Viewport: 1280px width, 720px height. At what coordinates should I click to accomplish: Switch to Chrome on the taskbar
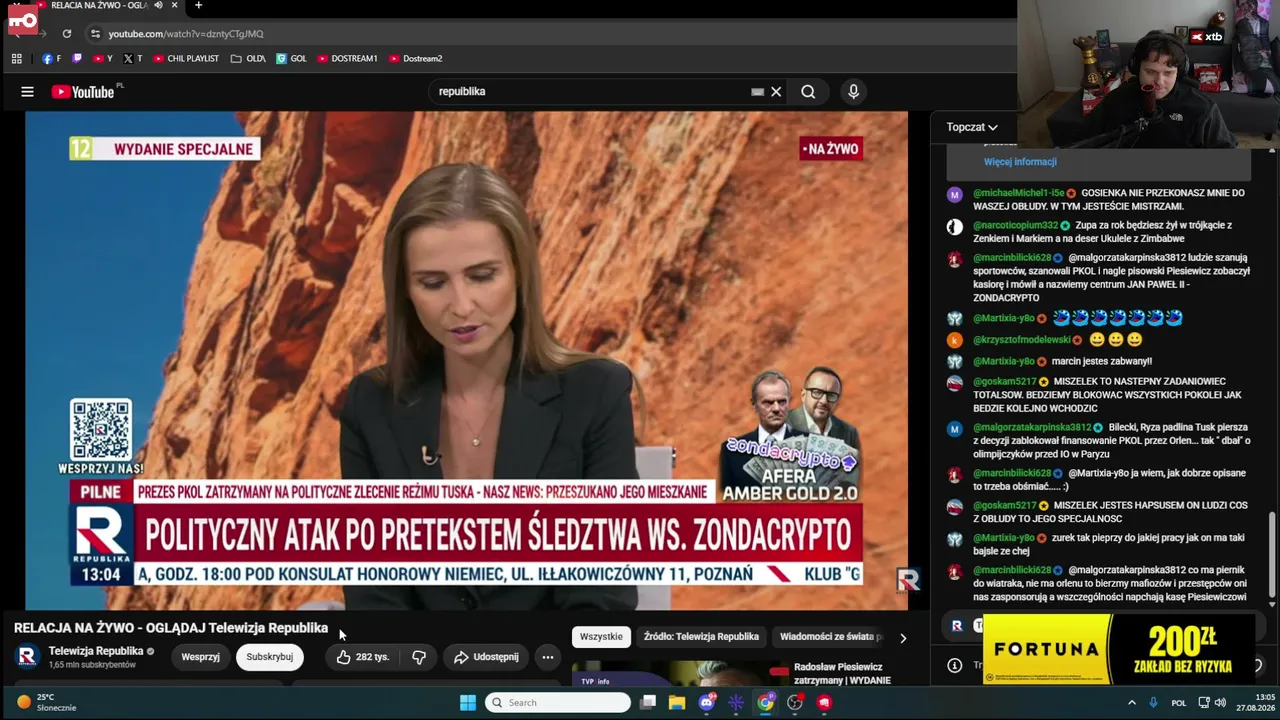pyautogui.click(x=765, y=703)
